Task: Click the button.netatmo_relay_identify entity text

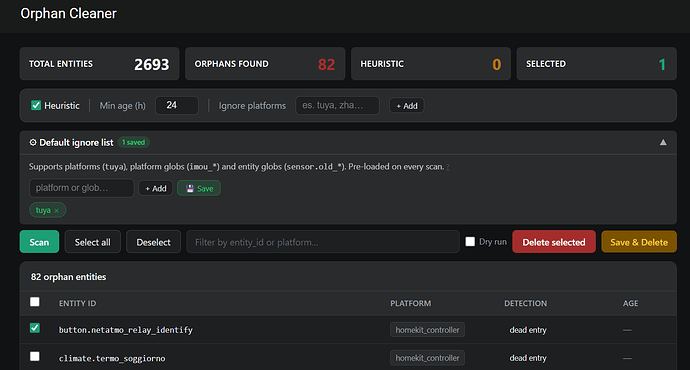Action: [x=126, y=330]
